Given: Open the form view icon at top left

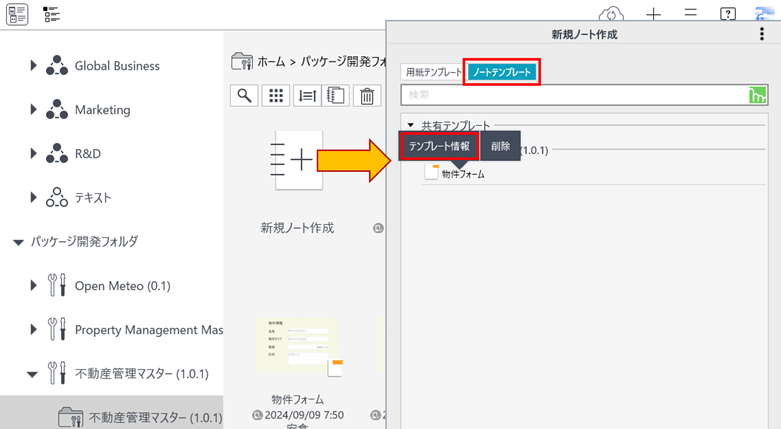Looking at the screenshot, I should coord(17,13).
